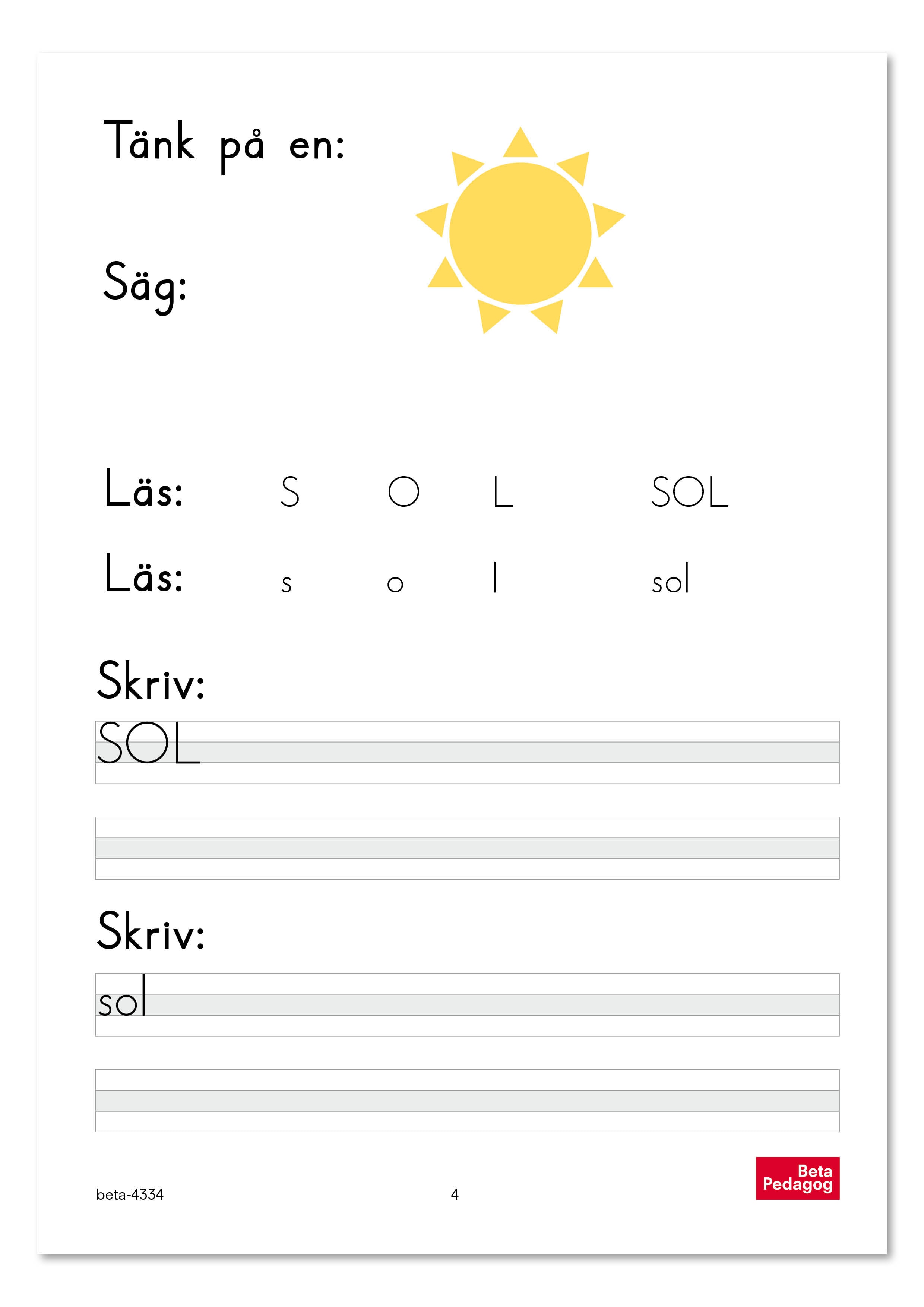Click the page number 4 in the footer
The height and width of the screenshot is (1307, 924).
point(454,1194)
